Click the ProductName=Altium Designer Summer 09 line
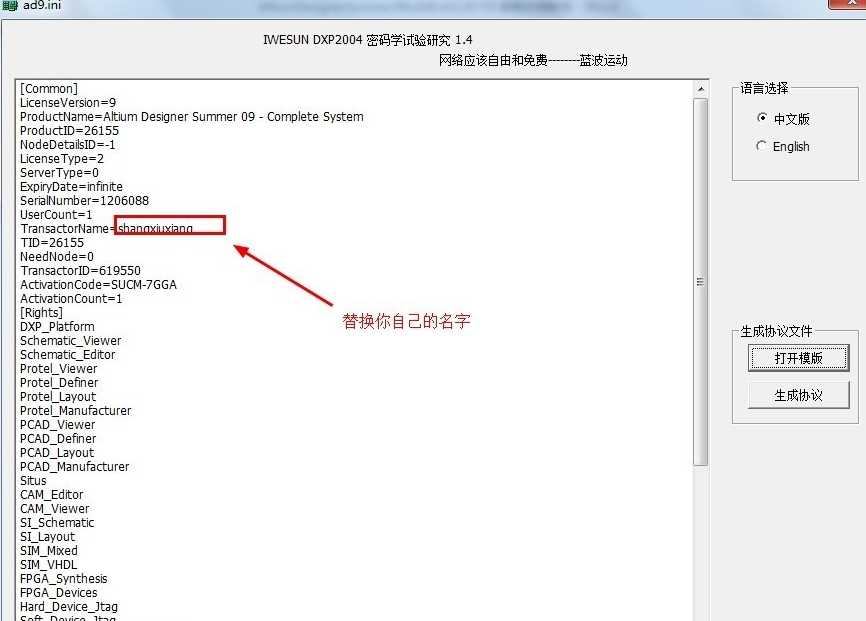This screenshot has height=621, width=866. click(192, 117)
